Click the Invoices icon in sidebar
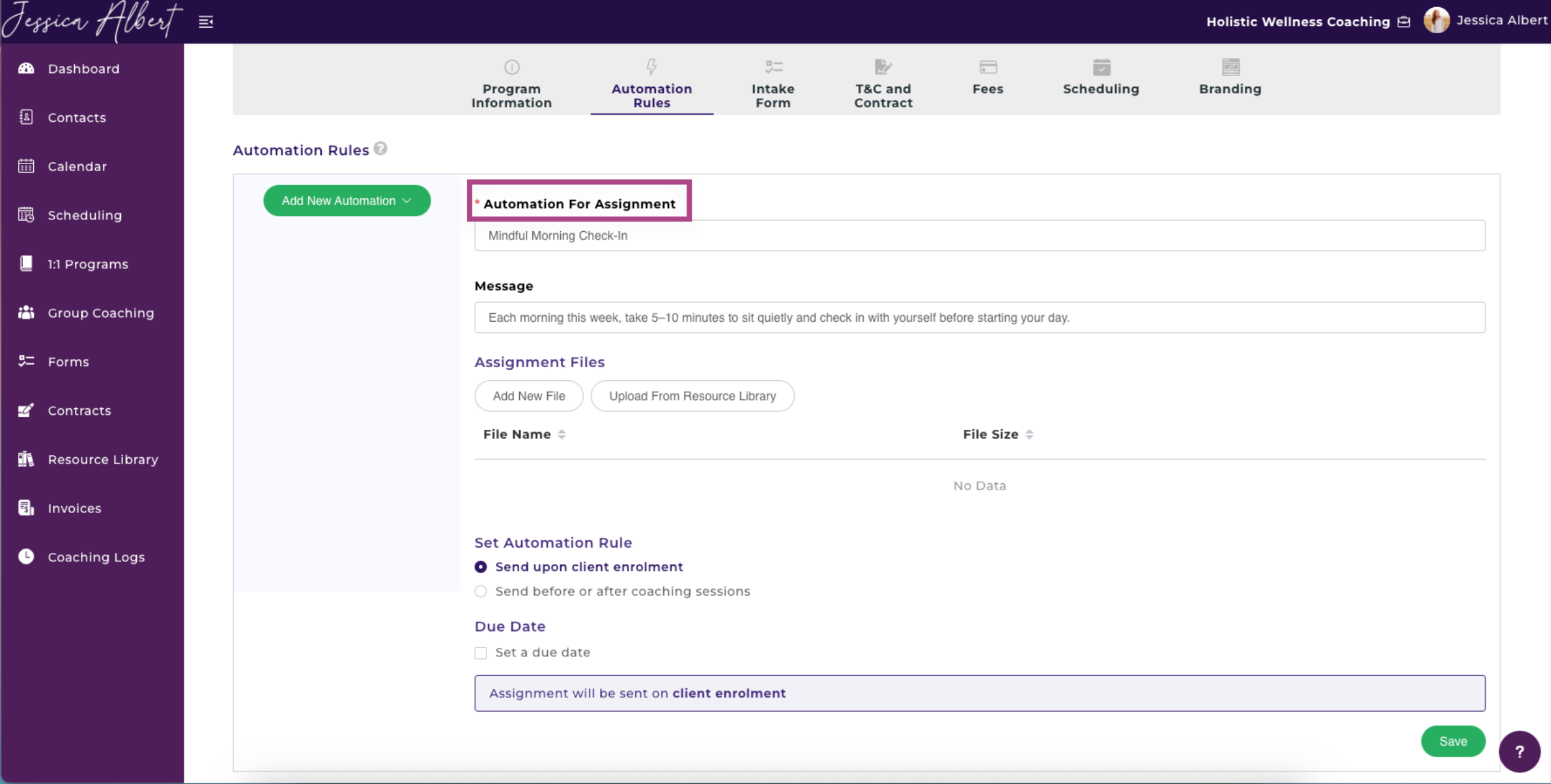The height and width of the screenshot is (784, 1551). 26,508
